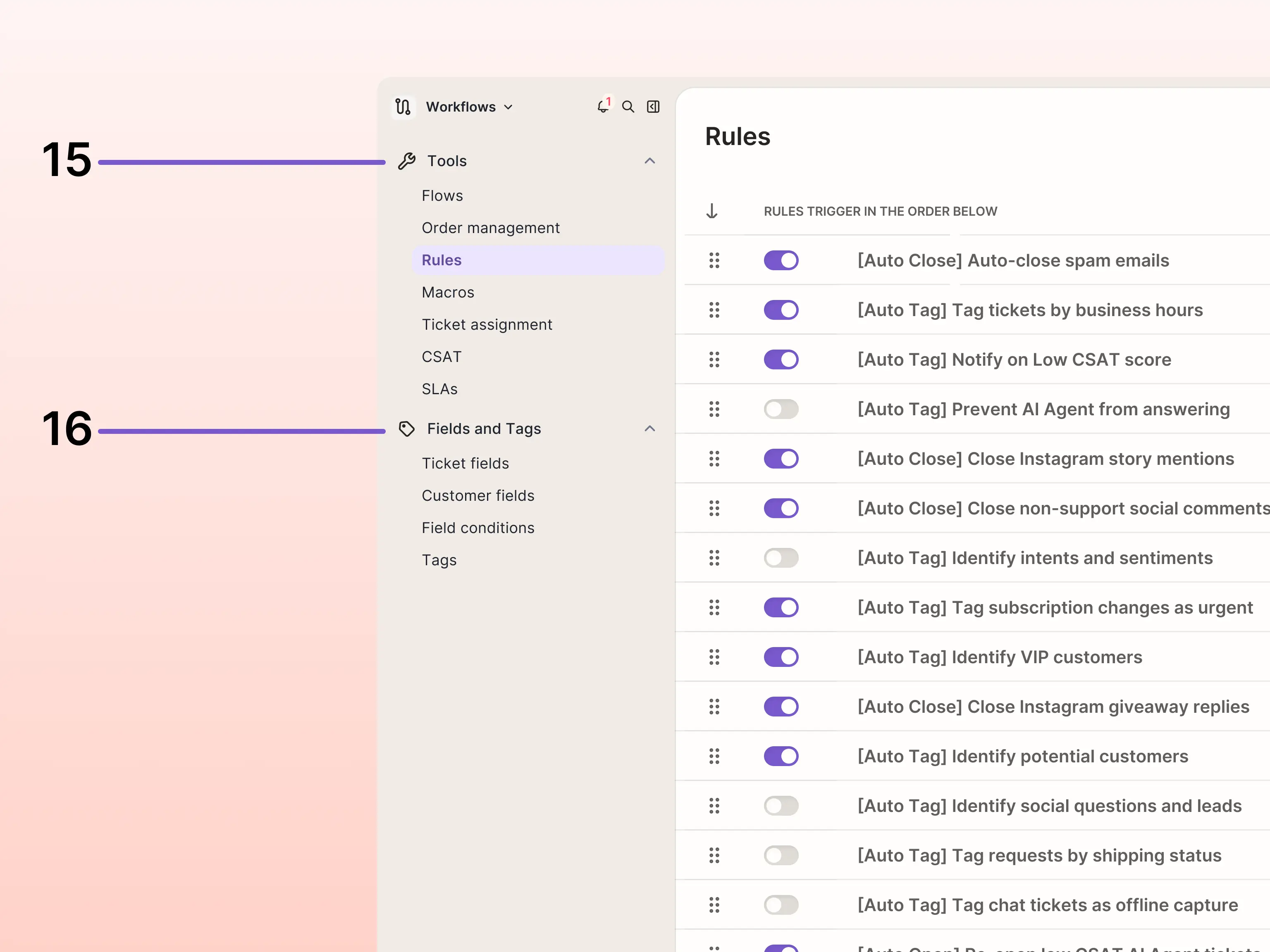Open the CSAT settings
The height and width of the screenshot is (952, 1270).
tap(442, 357)
